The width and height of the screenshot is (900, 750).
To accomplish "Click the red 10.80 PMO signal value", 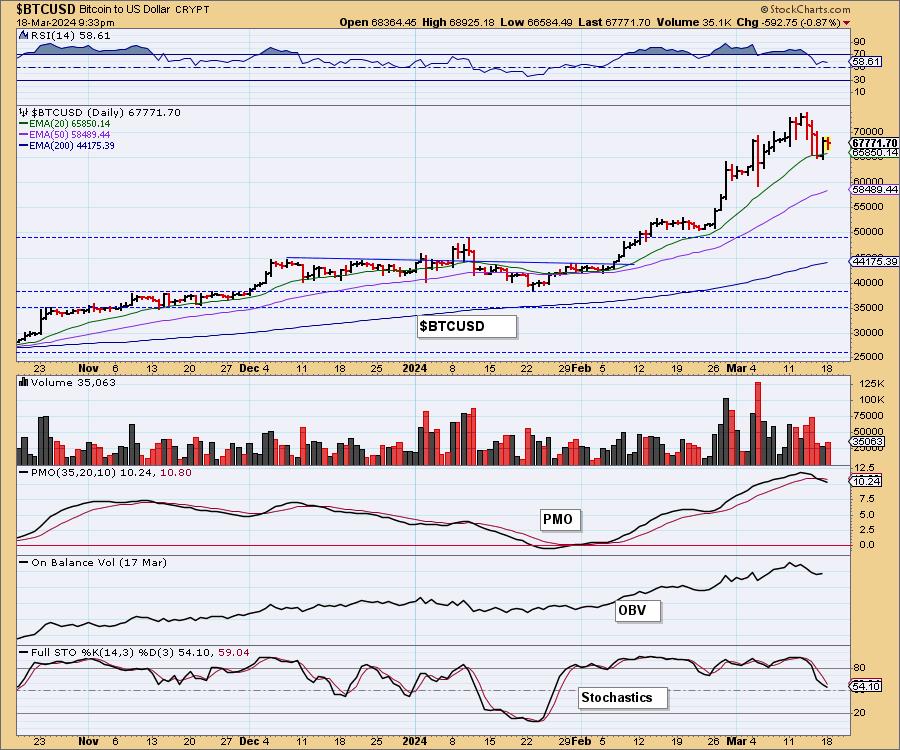I will (176, 472).
